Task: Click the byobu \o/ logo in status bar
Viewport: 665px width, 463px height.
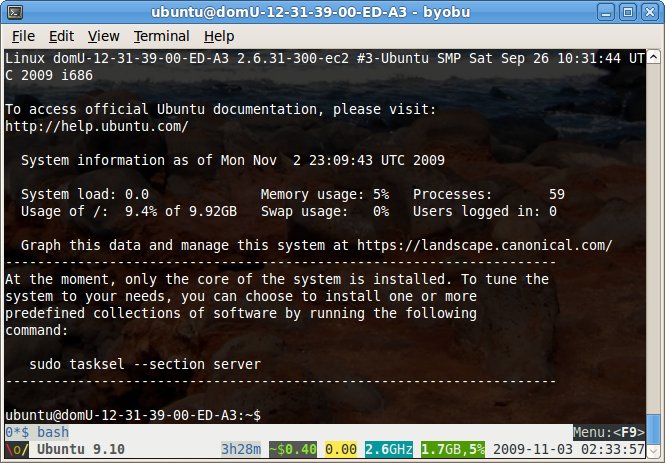Action: coord(16,449)
